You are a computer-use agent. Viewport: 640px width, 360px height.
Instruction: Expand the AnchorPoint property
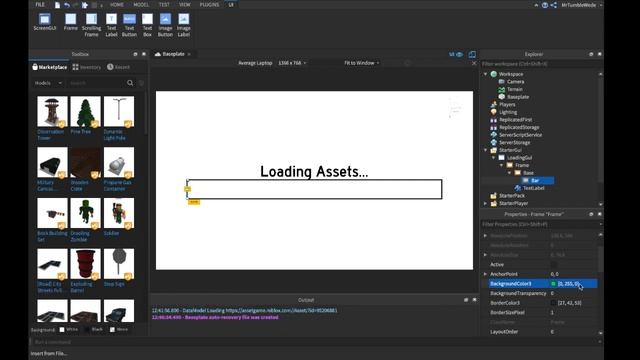pyautogui.click(x=485, y=274)
